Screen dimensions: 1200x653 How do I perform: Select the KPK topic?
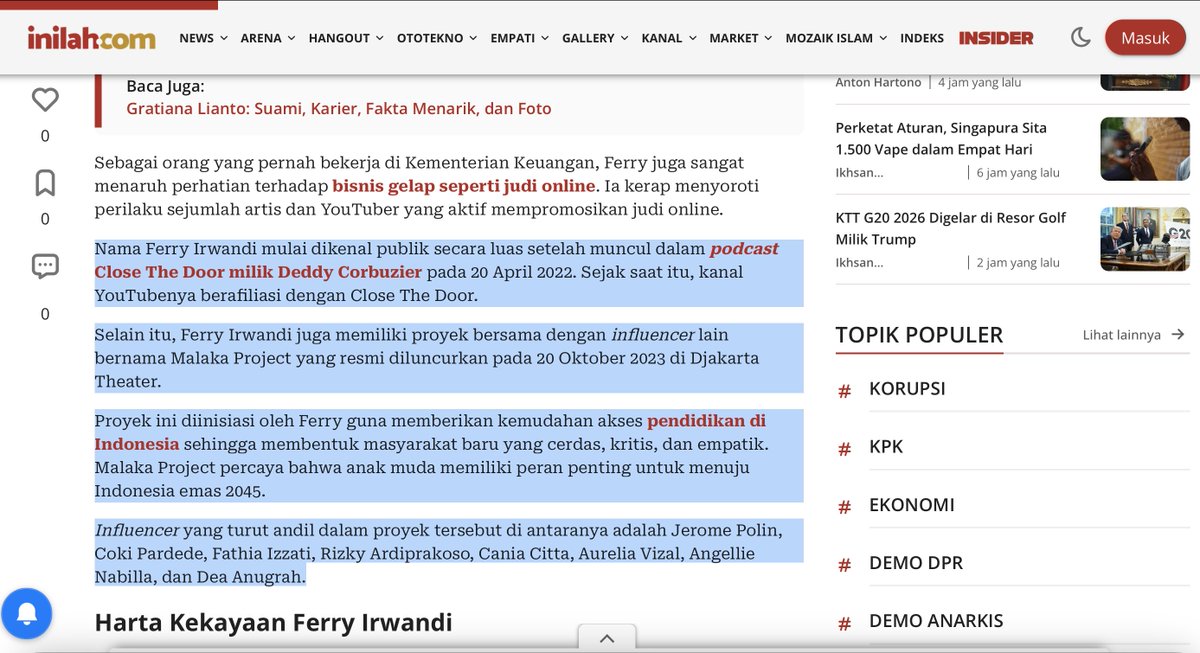[x=886, y=447]
